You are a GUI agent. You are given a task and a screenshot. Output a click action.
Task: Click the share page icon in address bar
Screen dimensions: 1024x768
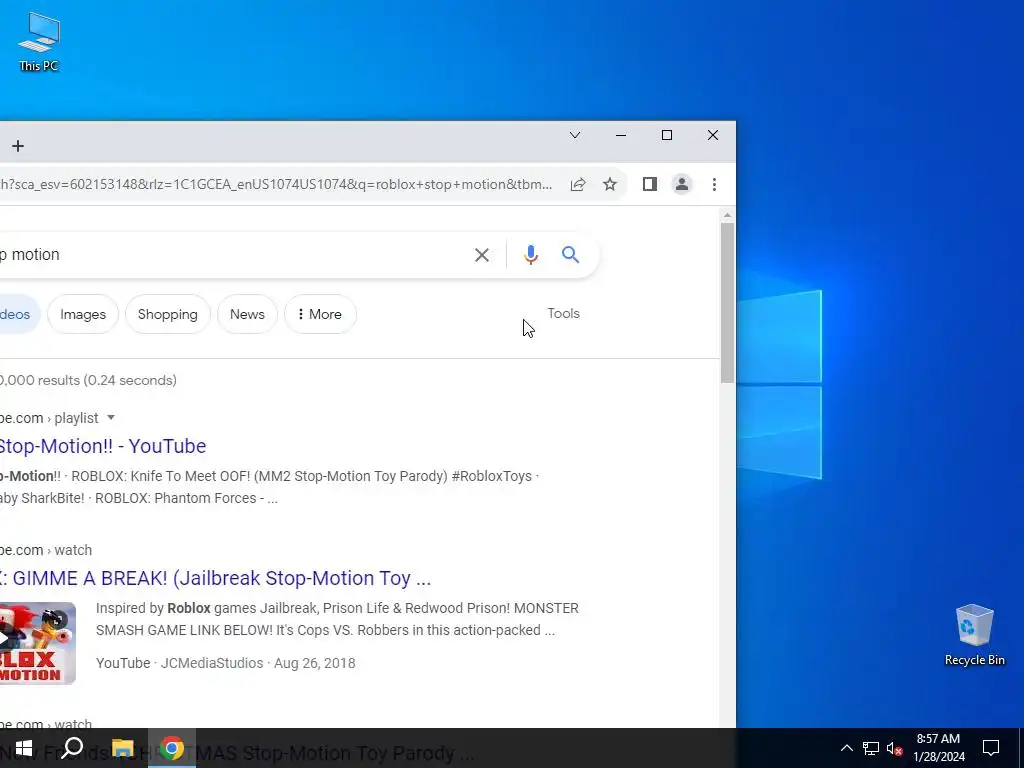tap(578, 184)
